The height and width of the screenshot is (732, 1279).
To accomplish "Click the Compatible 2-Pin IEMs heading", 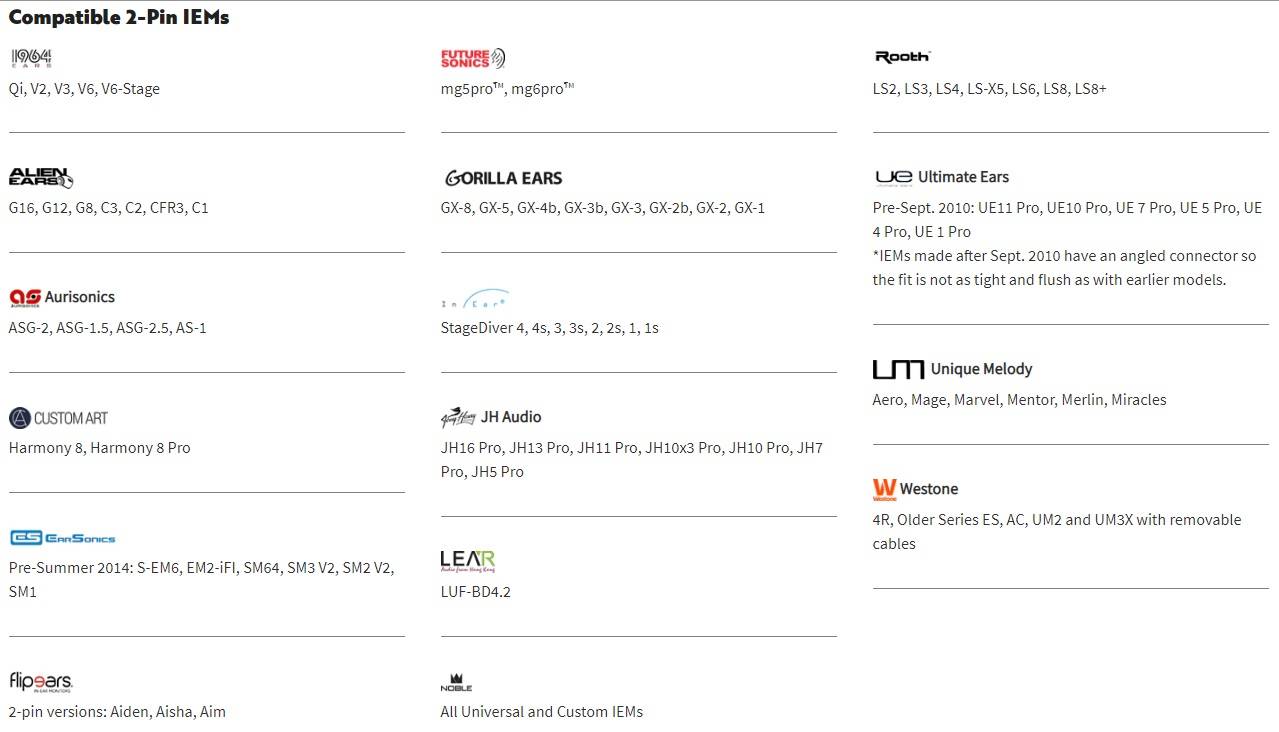I will 119,17.
